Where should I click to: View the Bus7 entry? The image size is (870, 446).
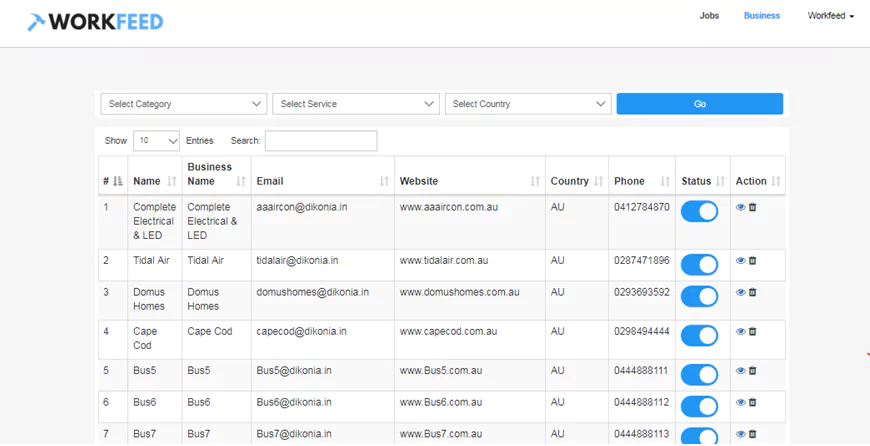(741, 434)
